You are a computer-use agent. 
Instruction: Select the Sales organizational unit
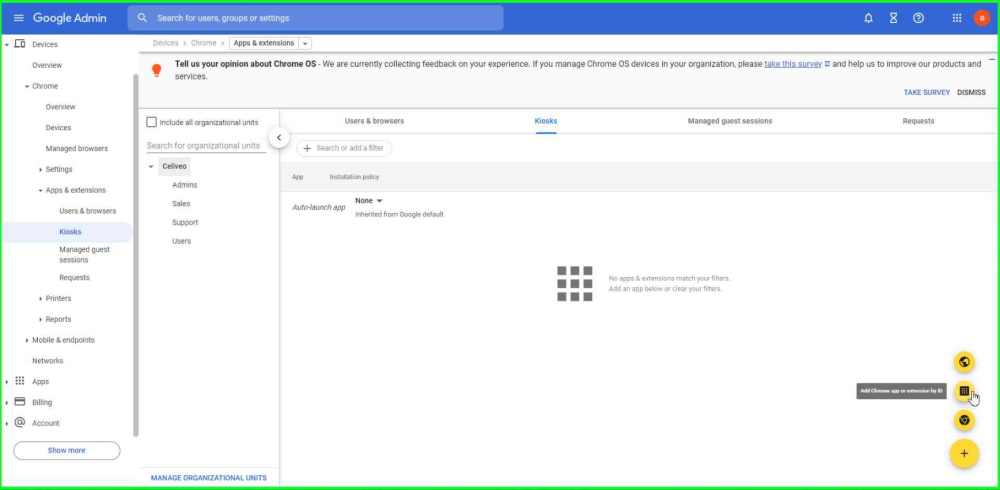180,204
